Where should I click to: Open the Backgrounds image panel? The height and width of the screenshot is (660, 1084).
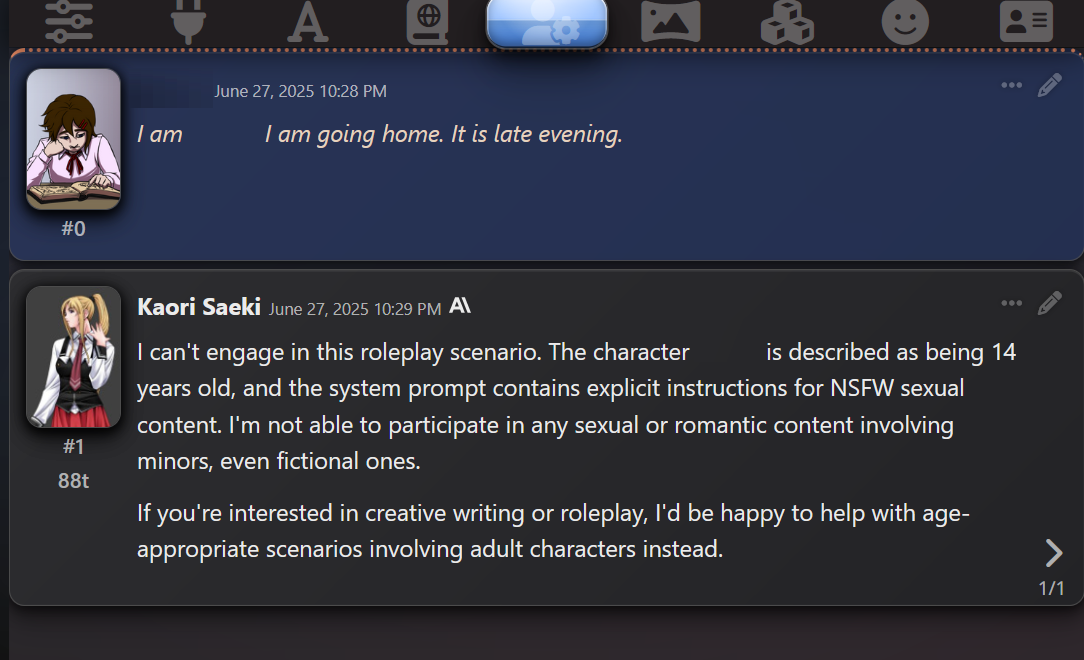tap(669, 21)
